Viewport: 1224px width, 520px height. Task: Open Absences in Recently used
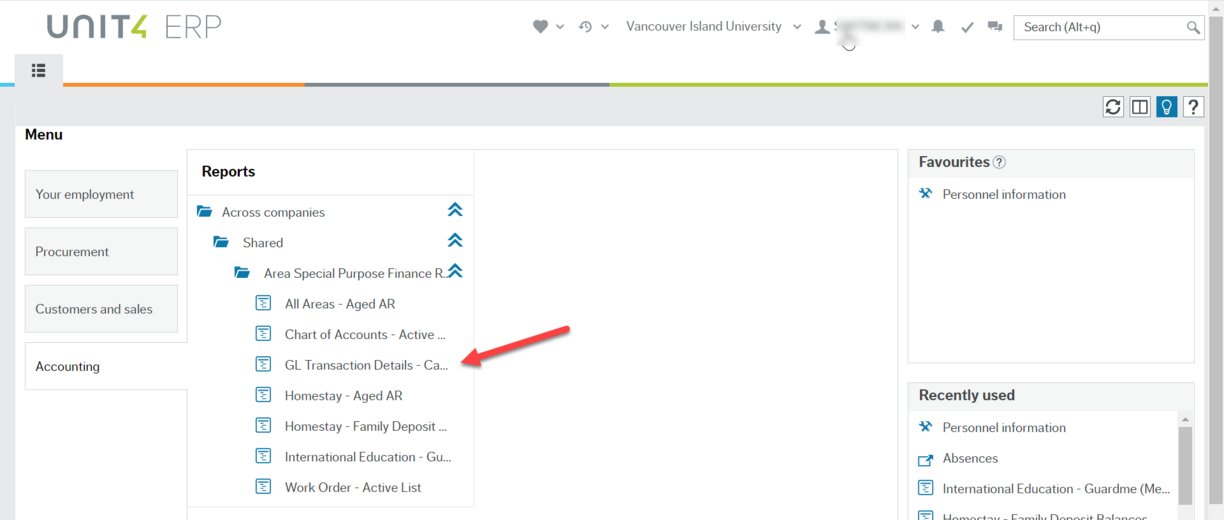(x=970, y=458)
